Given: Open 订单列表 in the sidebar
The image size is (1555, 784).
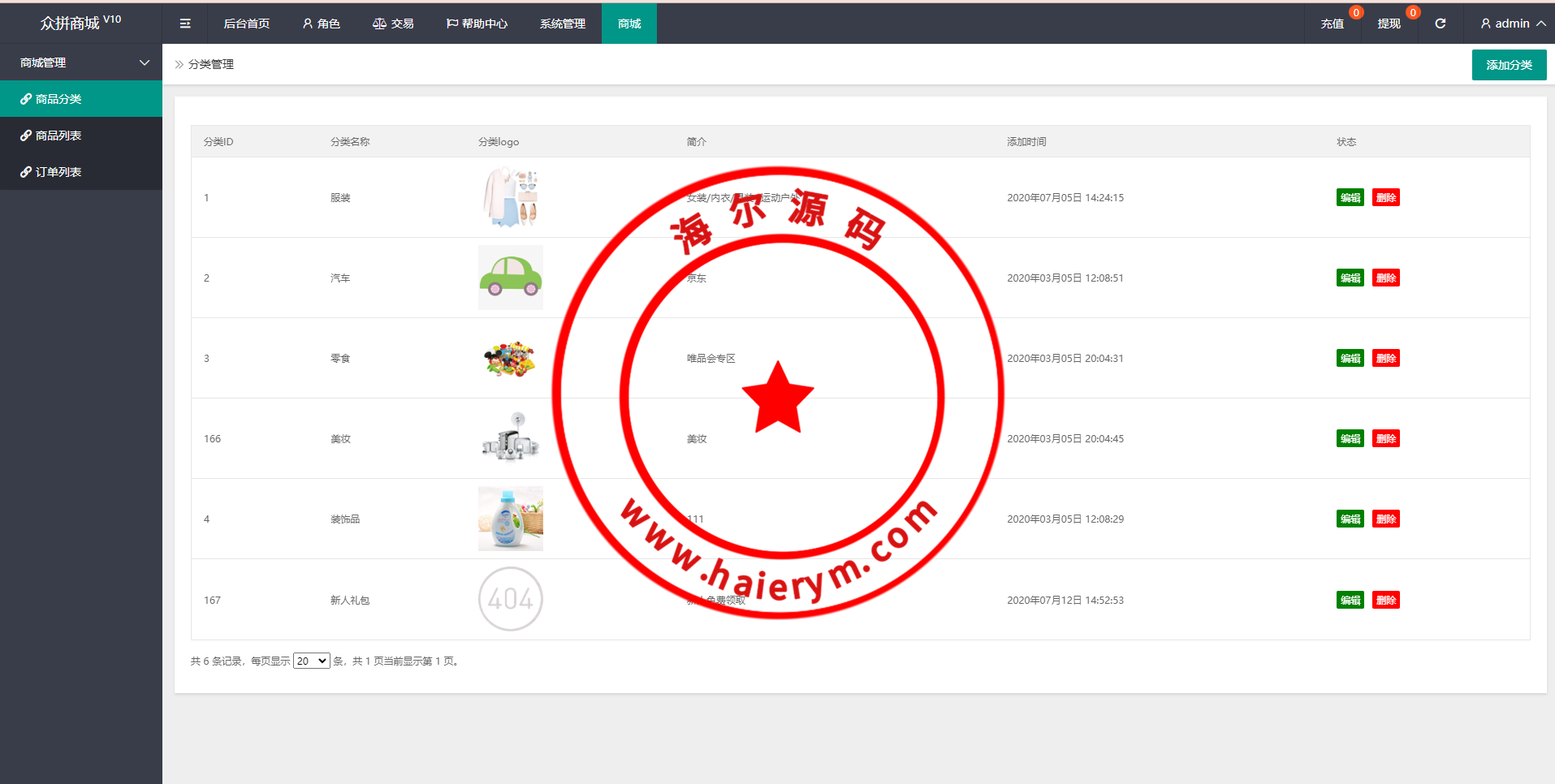Looking at the screenshot, I should pyautogui.click(x=58, y=172).
